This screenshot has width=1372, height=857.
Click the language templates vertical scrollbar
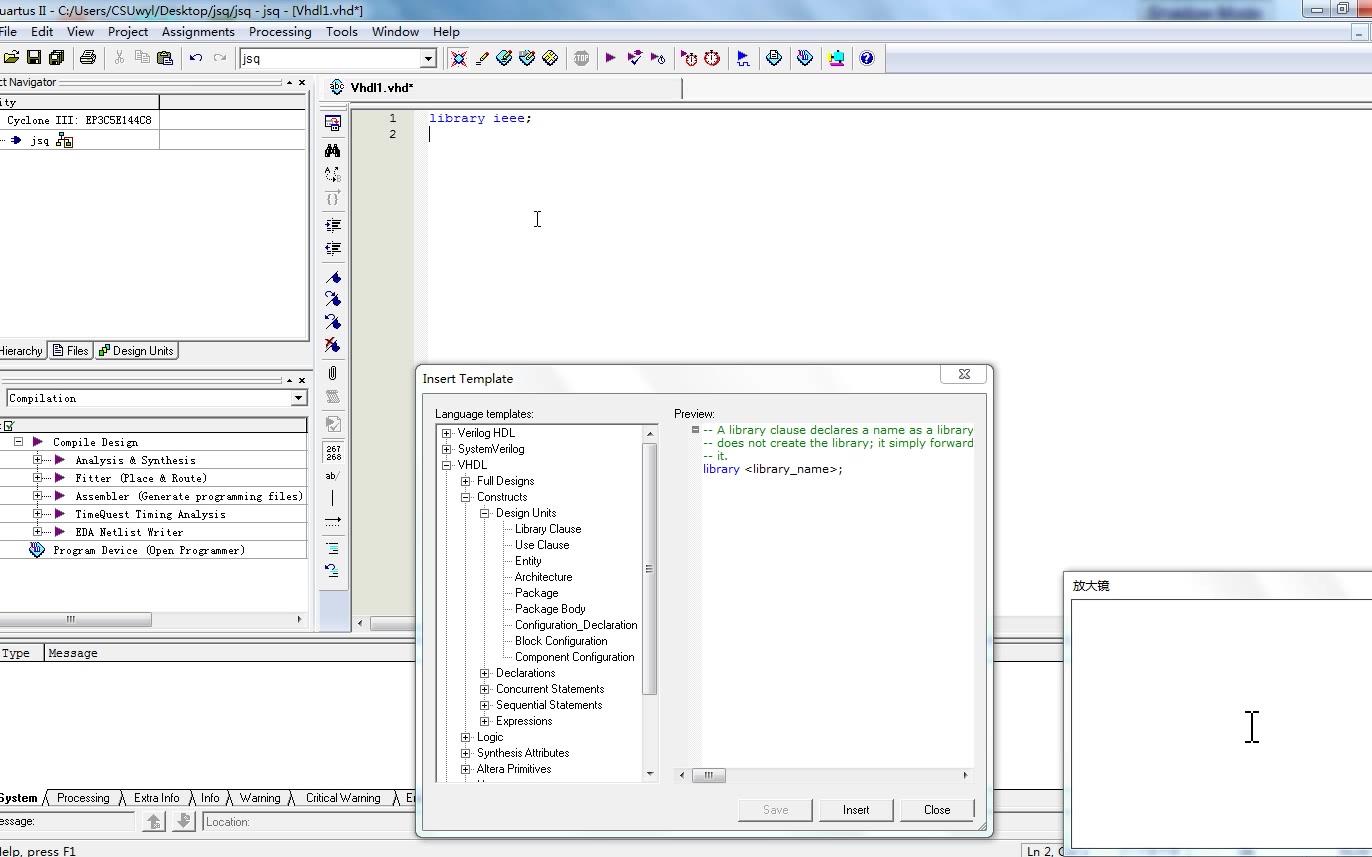tap(650, 568)
